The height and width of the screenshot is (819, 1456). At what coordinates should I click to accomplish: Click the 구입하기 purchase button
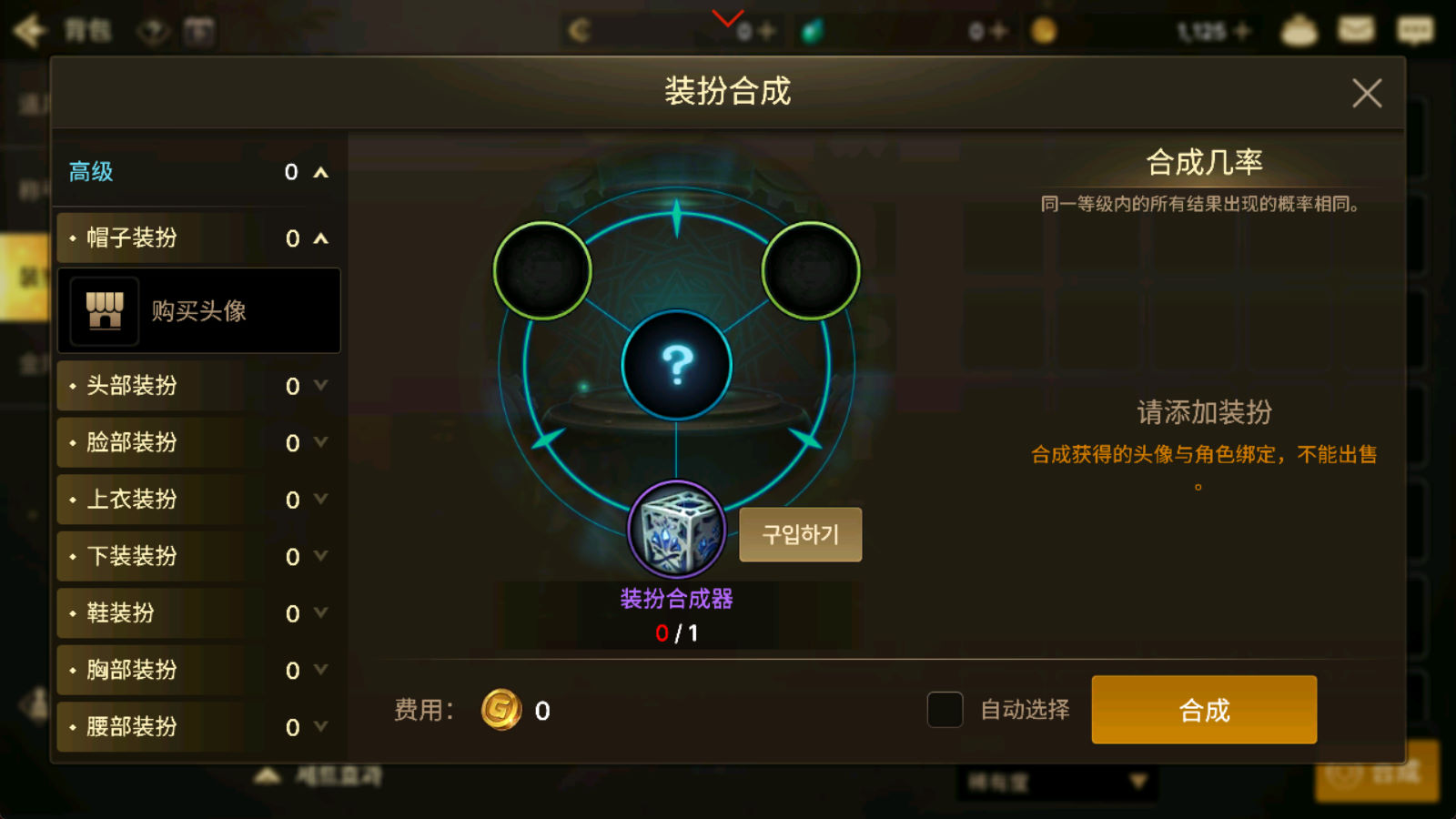pyautogui.click(x=800, y=534)
